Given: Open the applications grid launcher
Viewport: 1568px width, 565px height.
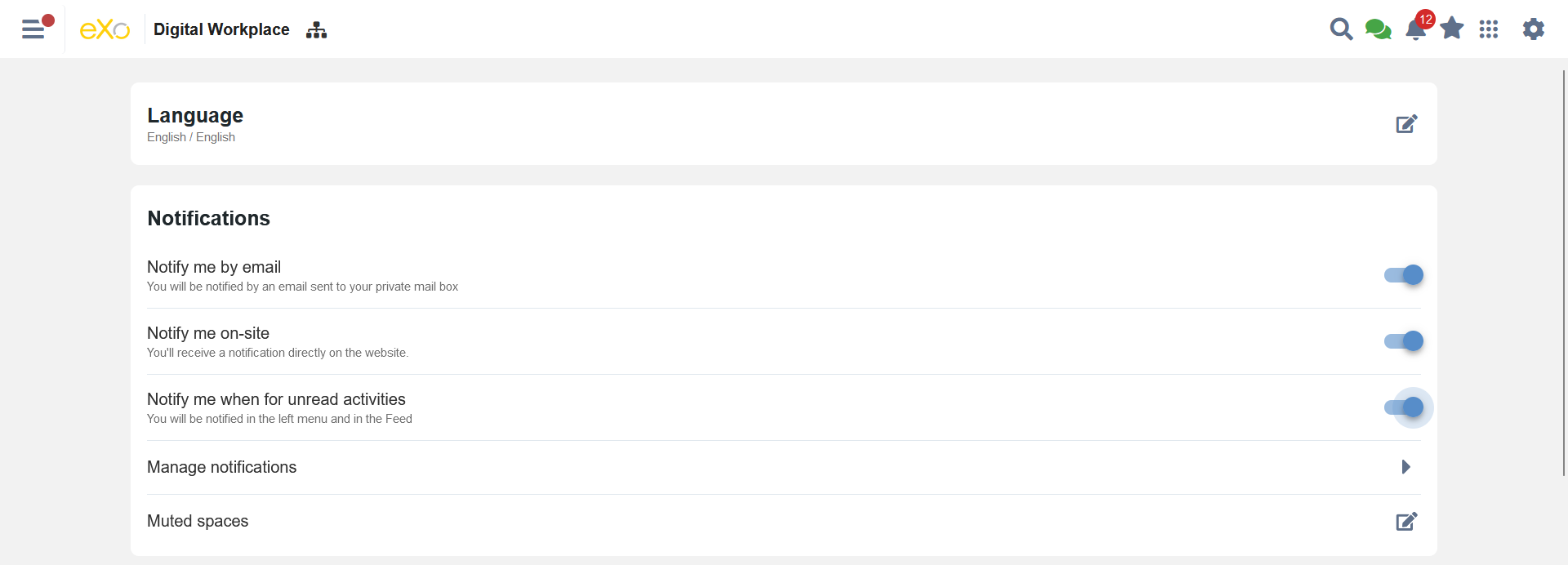Looking at the screenshot, I should [x=1489, y=29].
